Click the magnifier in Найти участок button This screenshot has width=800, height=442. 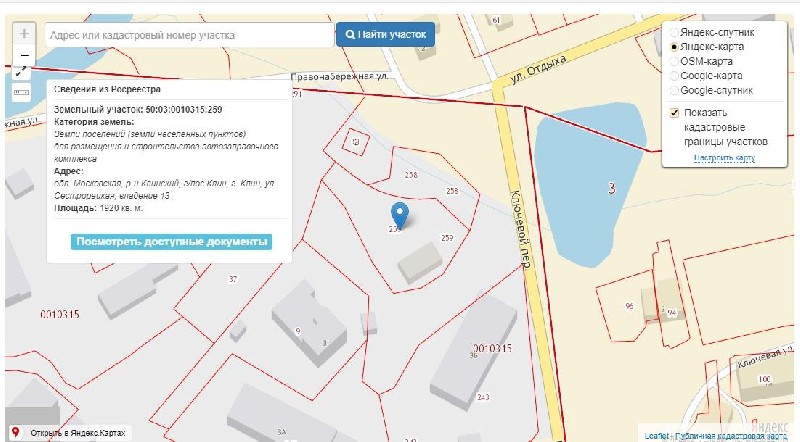(350, 35)
